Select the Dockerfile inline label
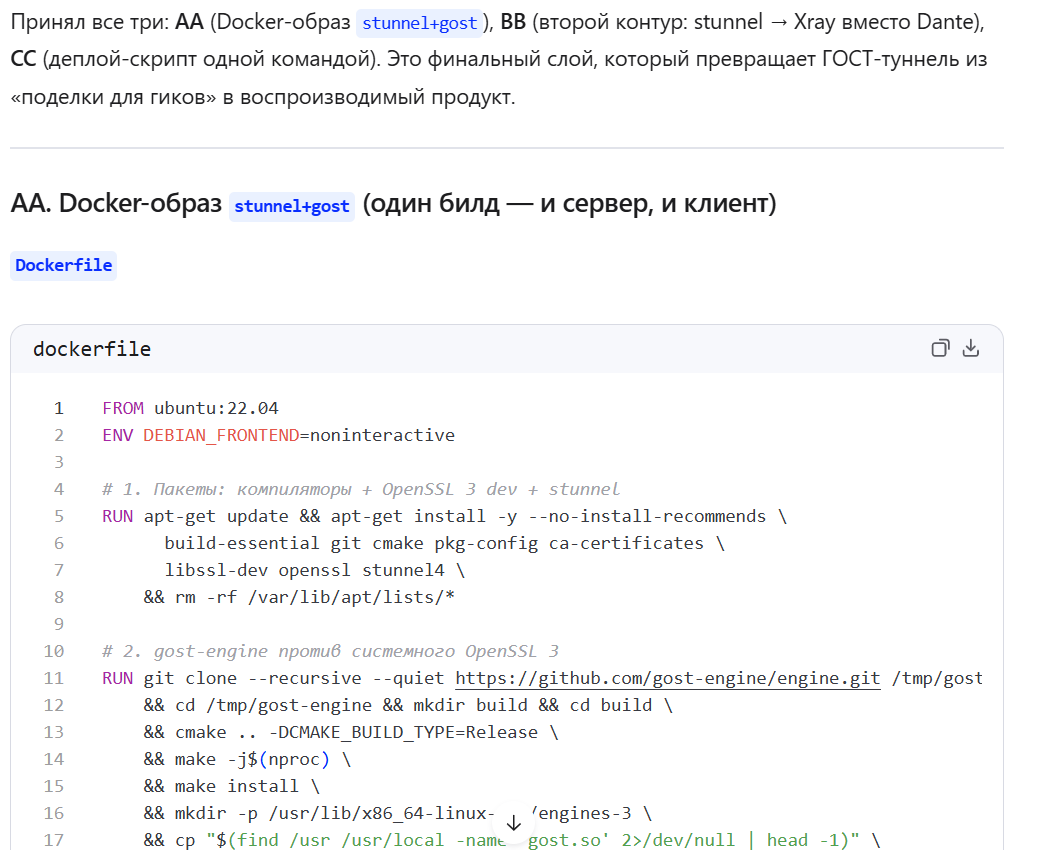 pyautogui.click(x=63, y=266)
